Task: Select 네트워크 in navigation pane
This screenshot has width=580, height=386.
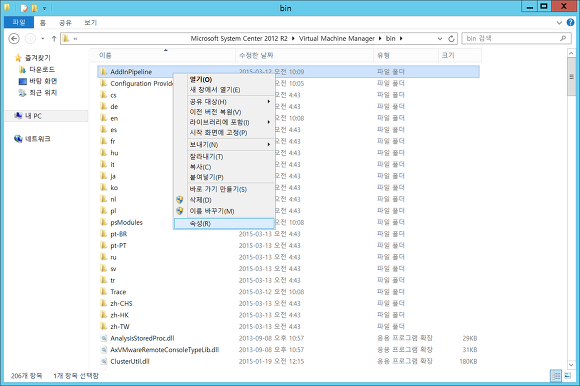Action: click(x=32, y=139)
